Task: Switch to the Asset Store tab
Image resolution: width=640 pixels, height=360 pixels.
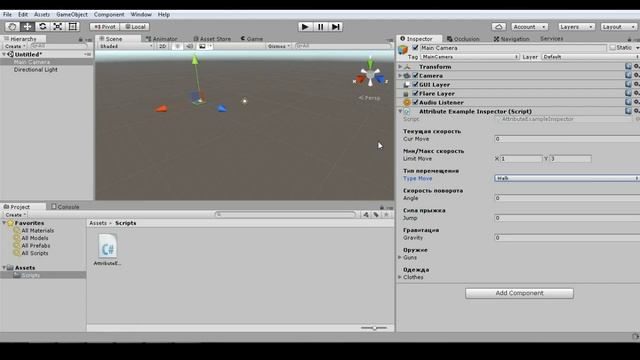Action: tap(212, 39)
